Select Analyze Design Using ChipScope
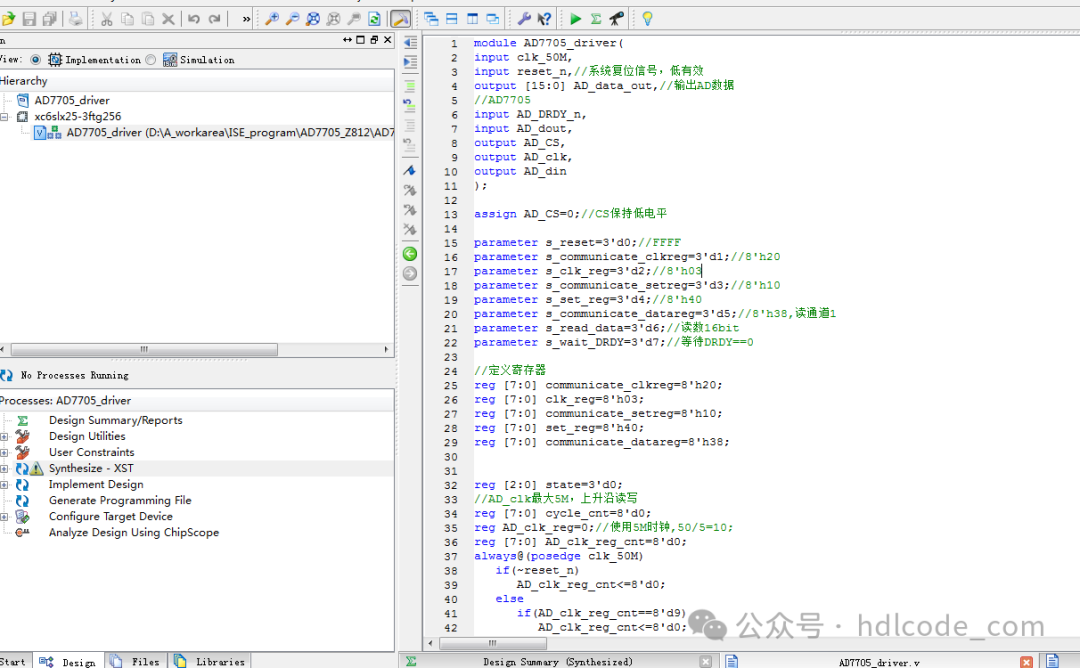Screen dimensions: 1080x668 134,532
